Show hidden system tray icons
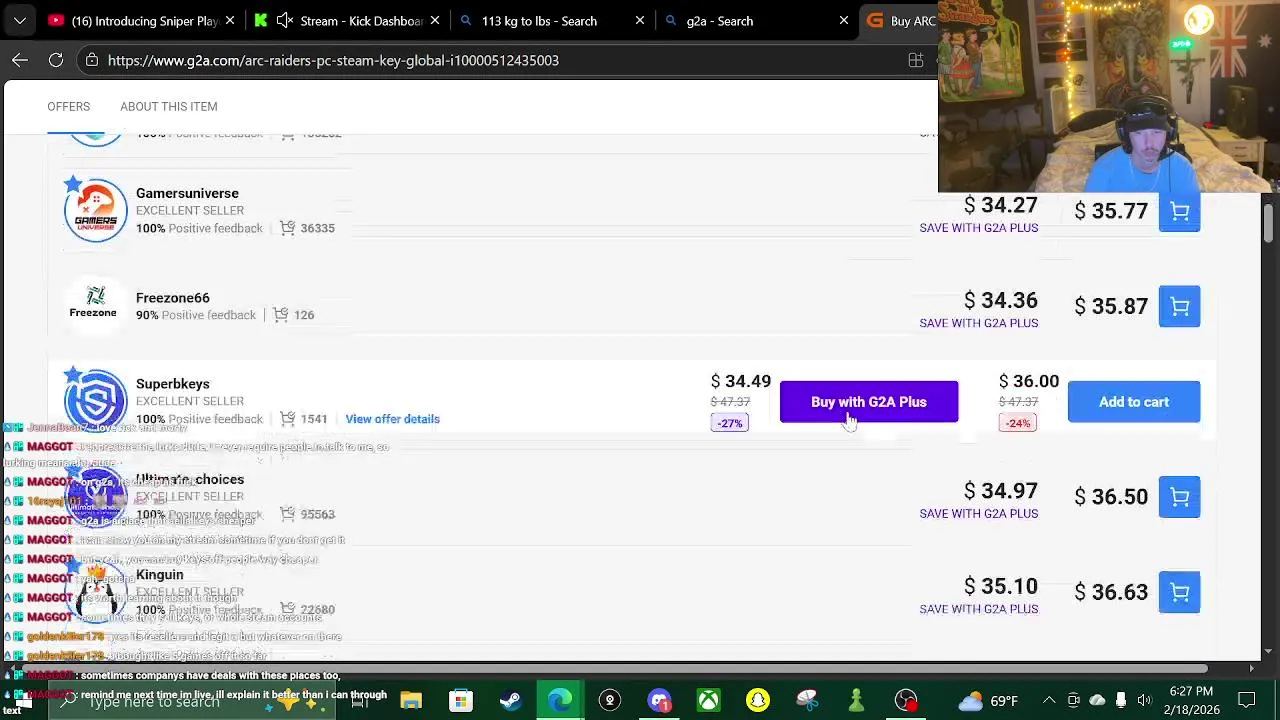This screenshot has height=720, width=1280. [1048, 700]
